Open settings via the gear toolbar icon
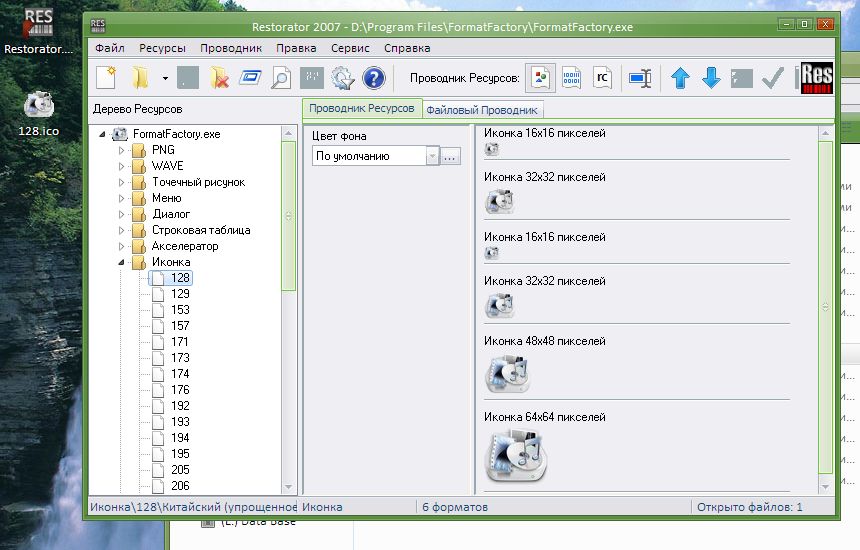Screen dimensions: 860x550 click(342, 78)
